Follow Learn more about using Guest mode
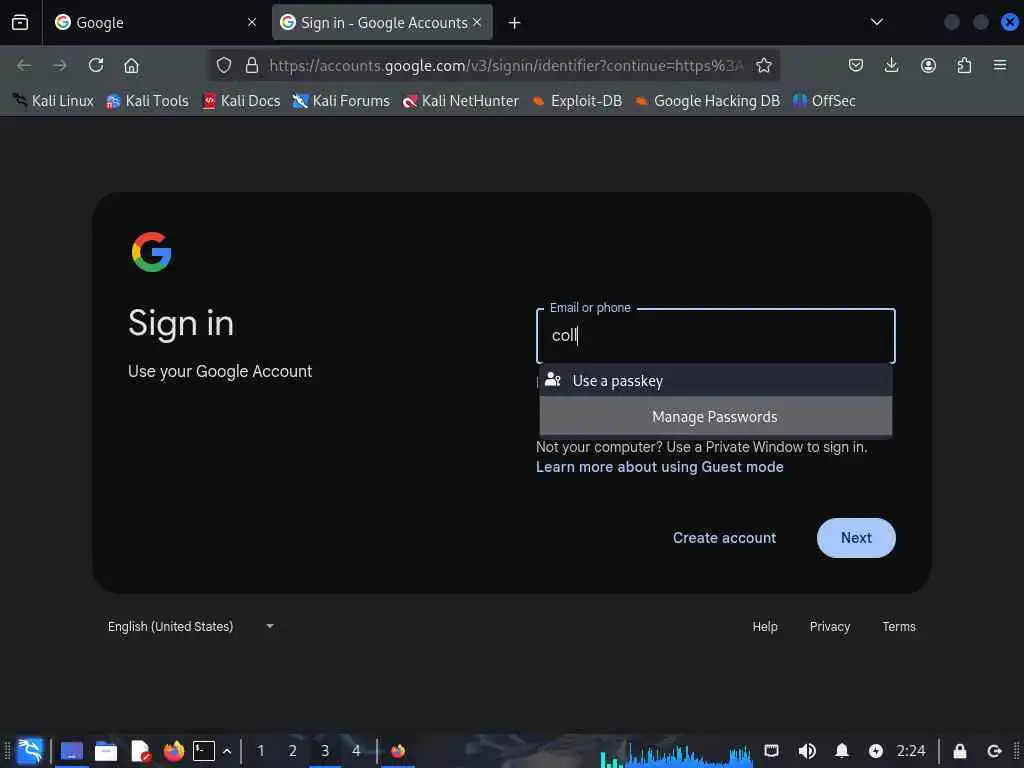Screen dimensions: 1024x768 tap(660, 467)
